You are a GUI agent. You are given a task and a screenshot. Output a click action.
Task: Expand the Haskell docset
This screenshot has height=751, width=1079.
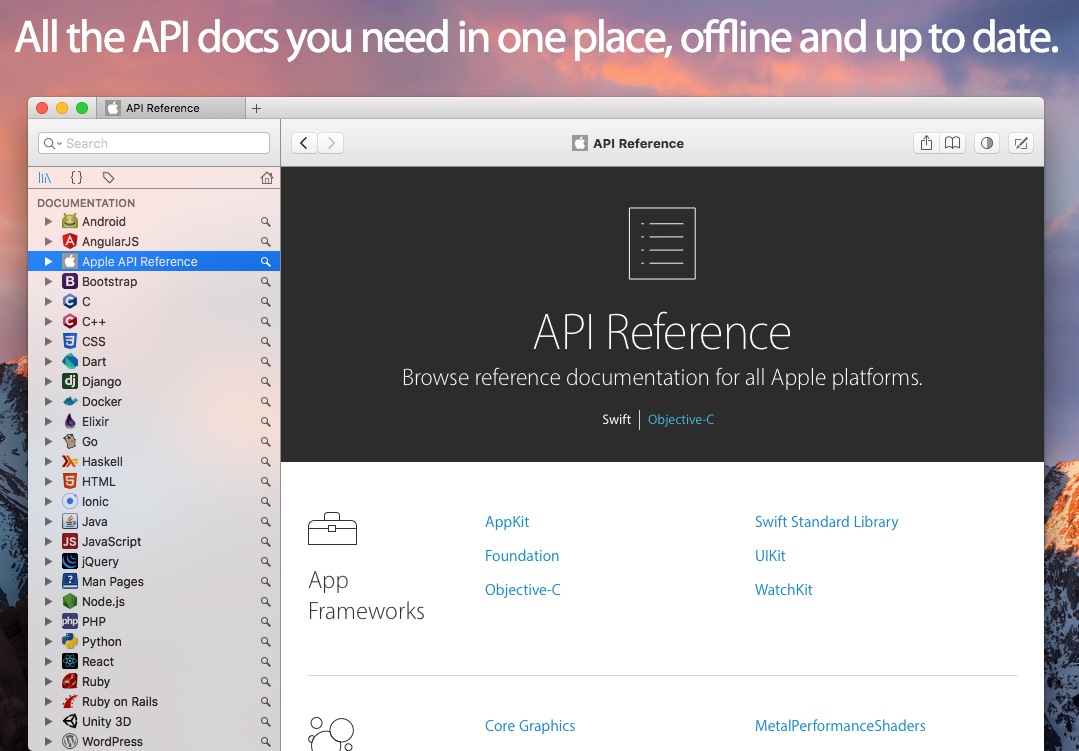[x=48, y=461]
